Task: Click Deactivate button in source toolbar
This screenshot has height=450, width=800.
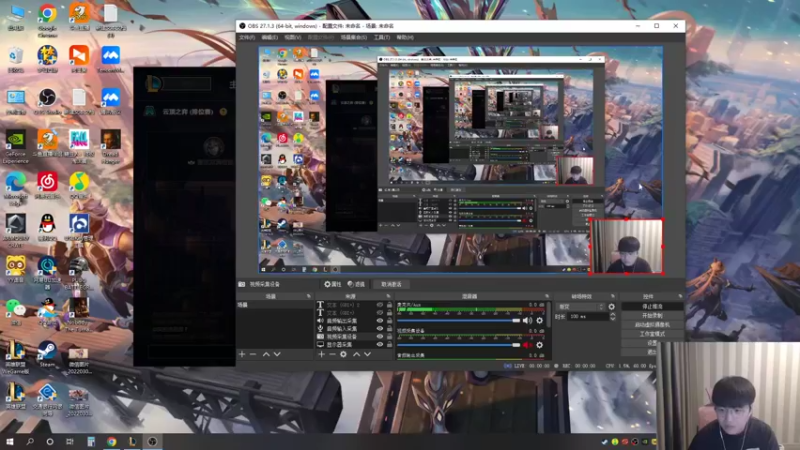Action: [391, 284]
